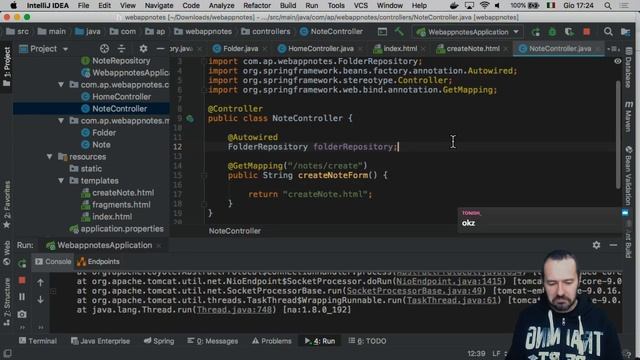Open the Favorites side tool window
640x360 pixels.
(x=7, y=204)
